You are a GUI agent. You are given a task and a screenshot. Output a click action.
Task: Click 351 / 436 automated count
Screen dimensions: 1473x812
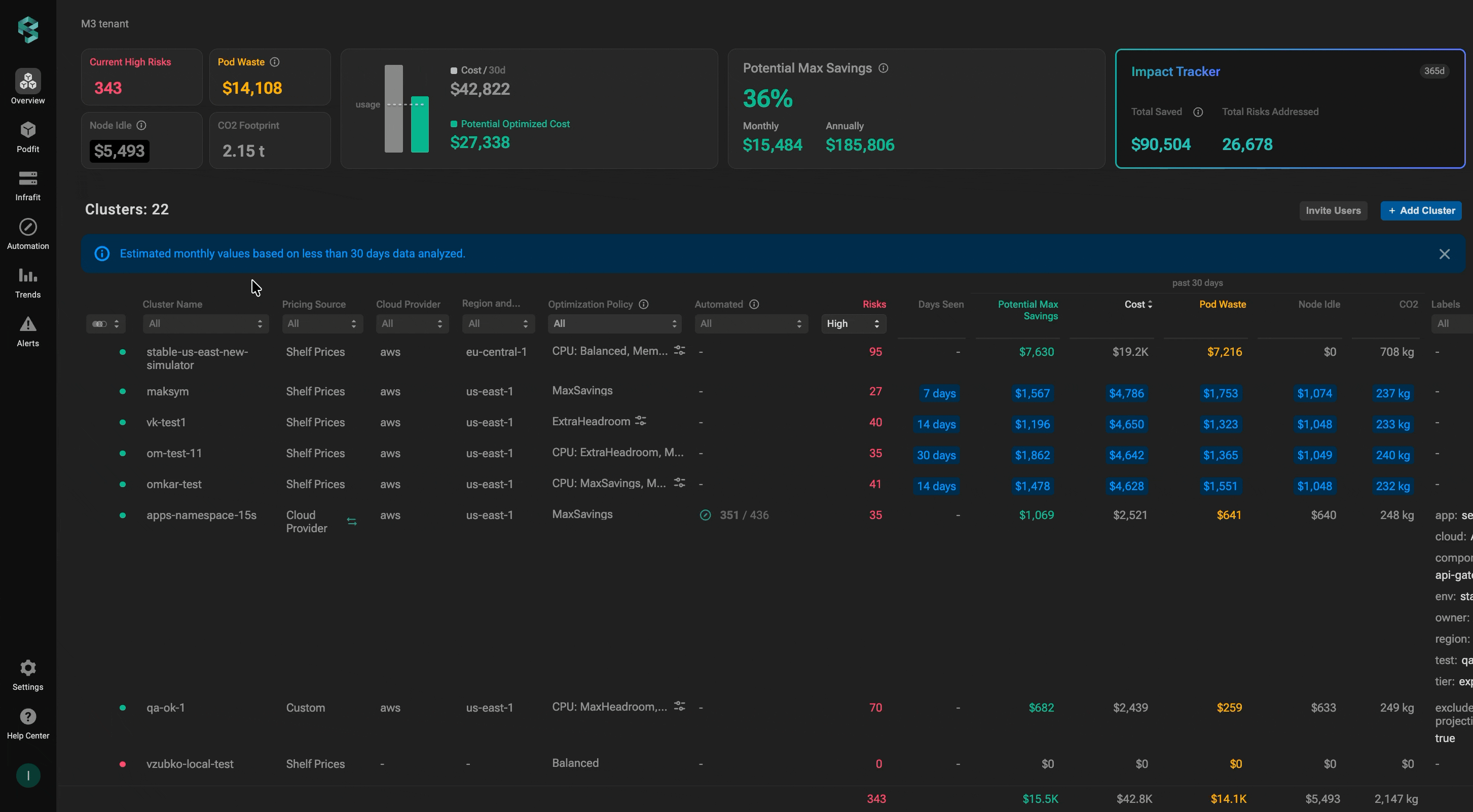pyautogui.click(x=744, y=515)
